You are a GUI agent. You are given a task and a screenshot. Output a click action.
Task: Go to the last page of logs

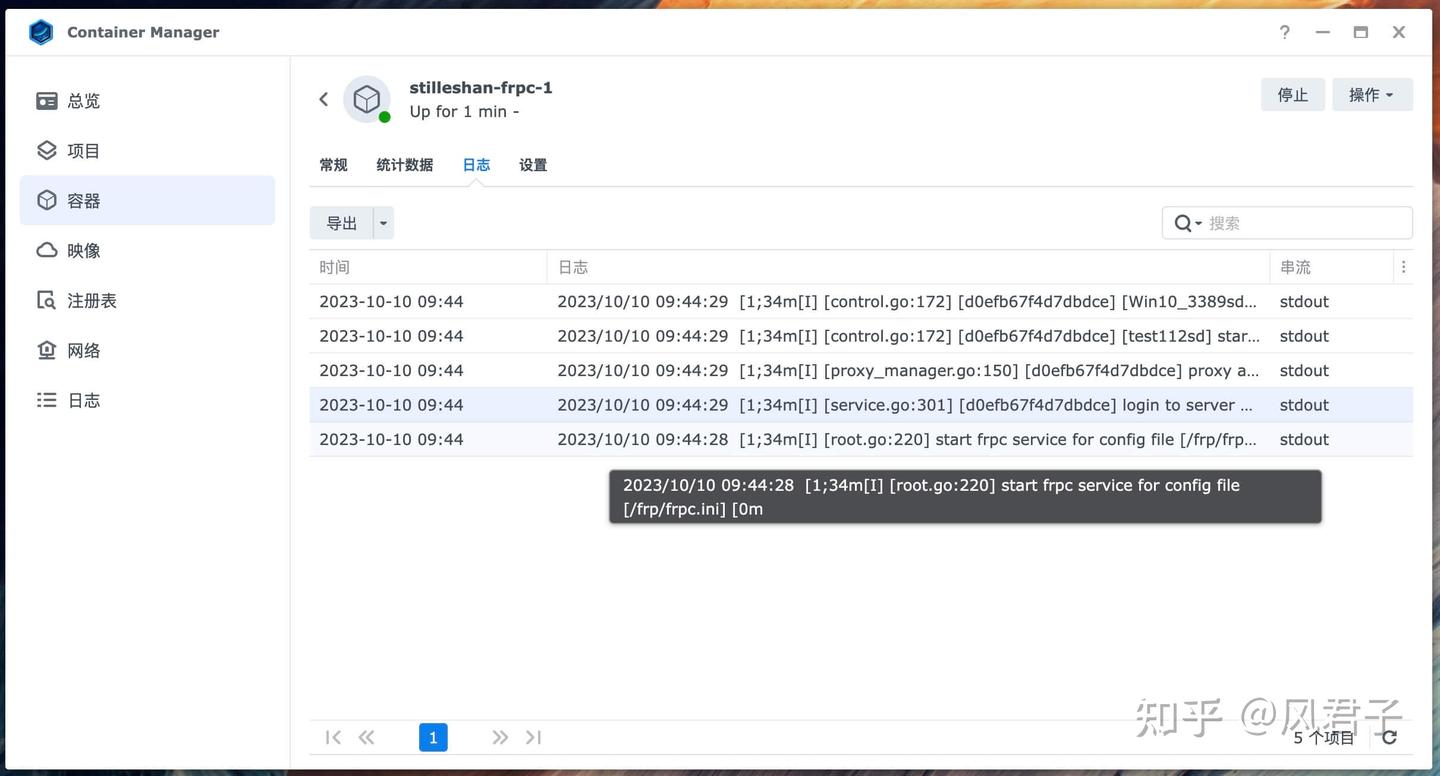533,737
